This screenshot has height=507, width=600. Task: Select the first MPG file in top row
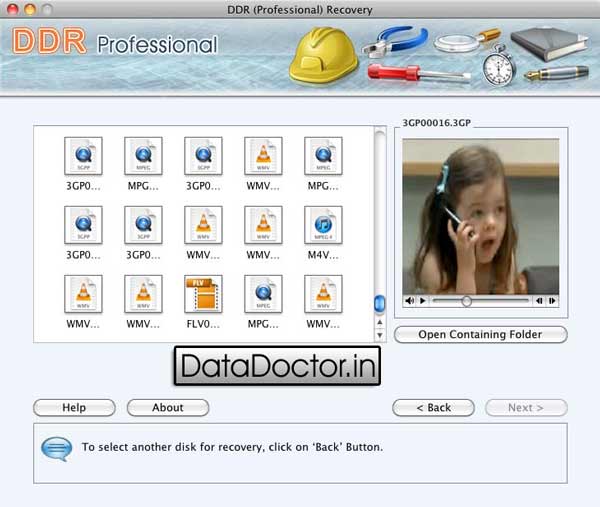pyautogui.click(x=143, y=156)
